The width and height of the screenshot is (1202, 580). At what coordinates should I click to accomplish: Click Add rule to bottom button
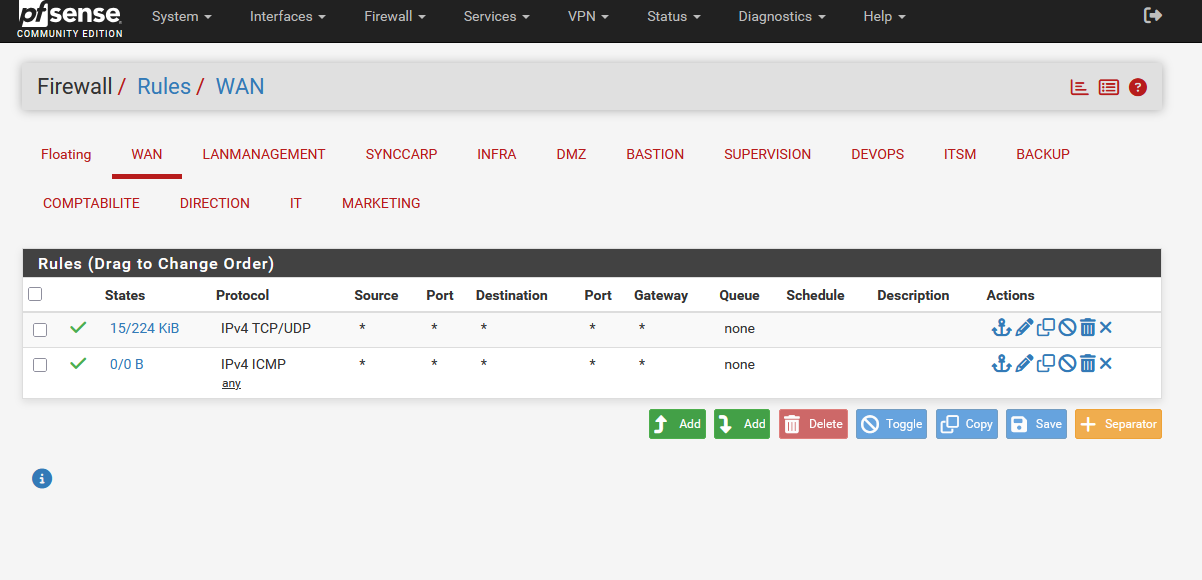click(742, 424)
